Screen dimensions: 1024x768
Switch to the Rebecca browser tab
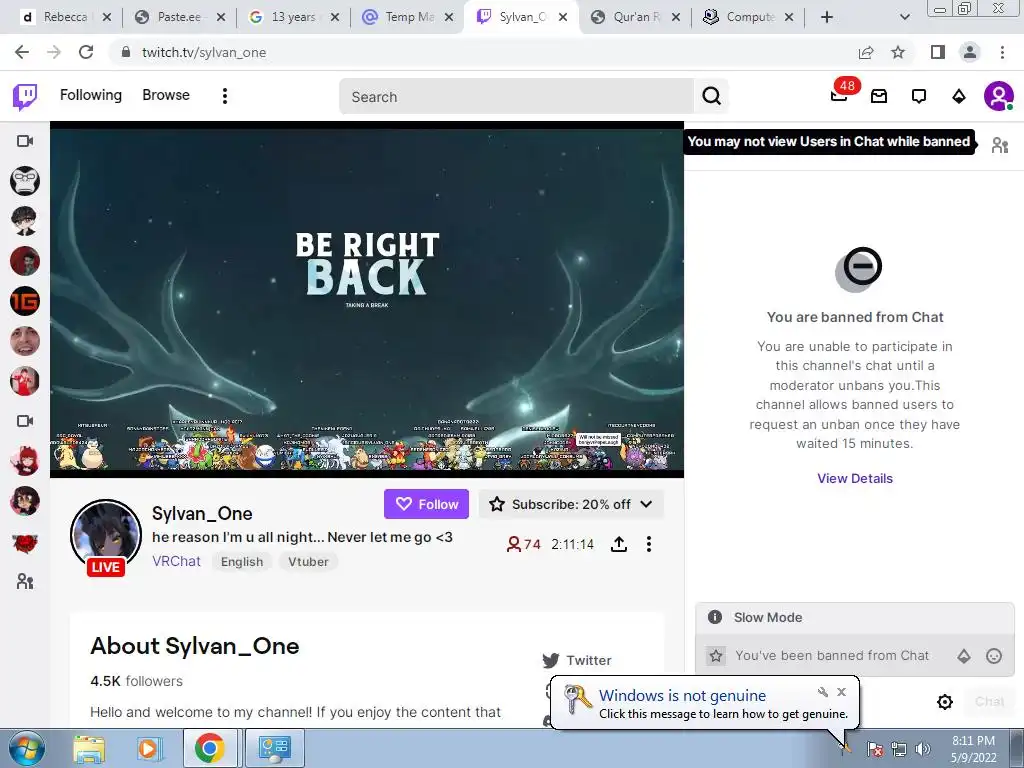pos(64,17)
